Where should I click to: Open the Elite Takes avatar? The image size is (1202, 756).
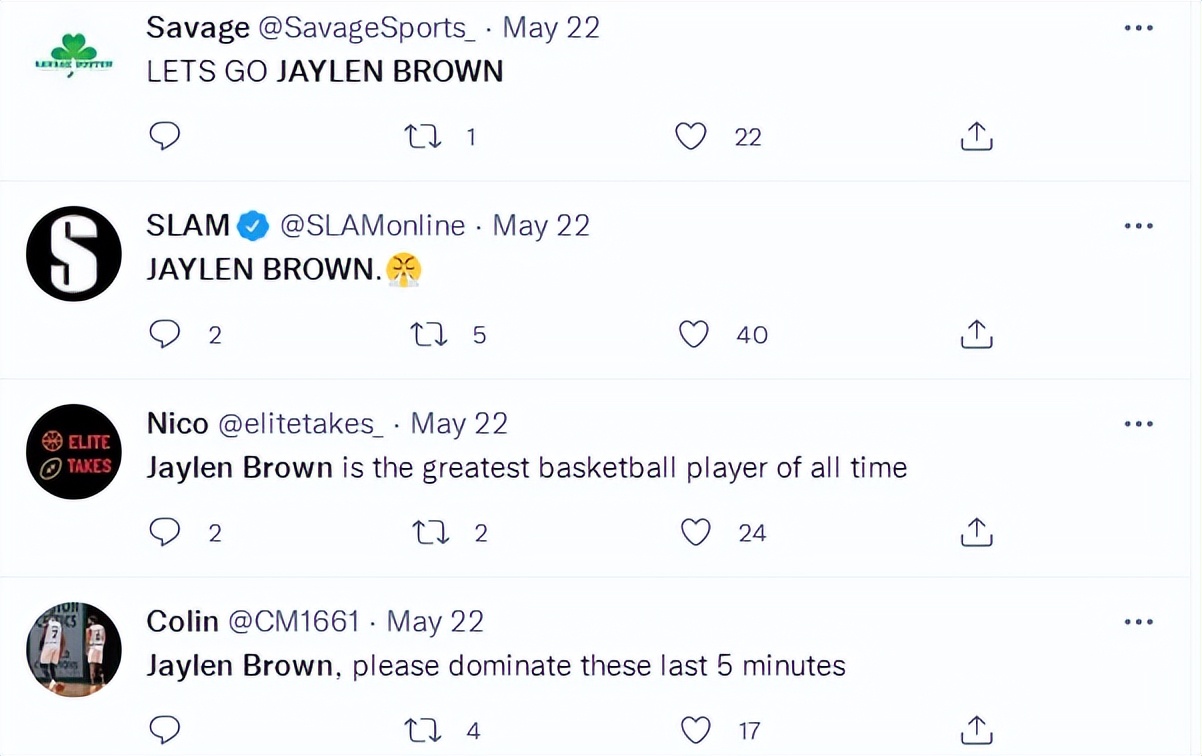[x=73, y=452]
